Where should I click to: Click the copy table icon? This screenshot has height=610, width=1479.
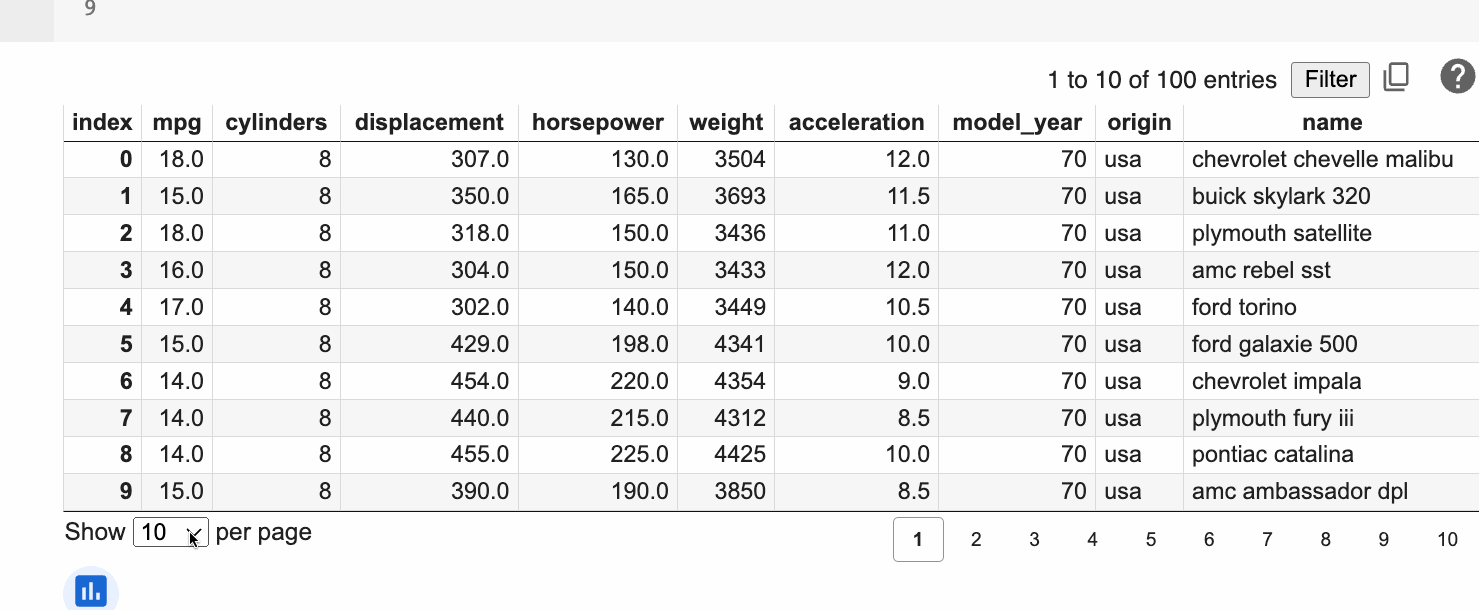click(1396, 78)
